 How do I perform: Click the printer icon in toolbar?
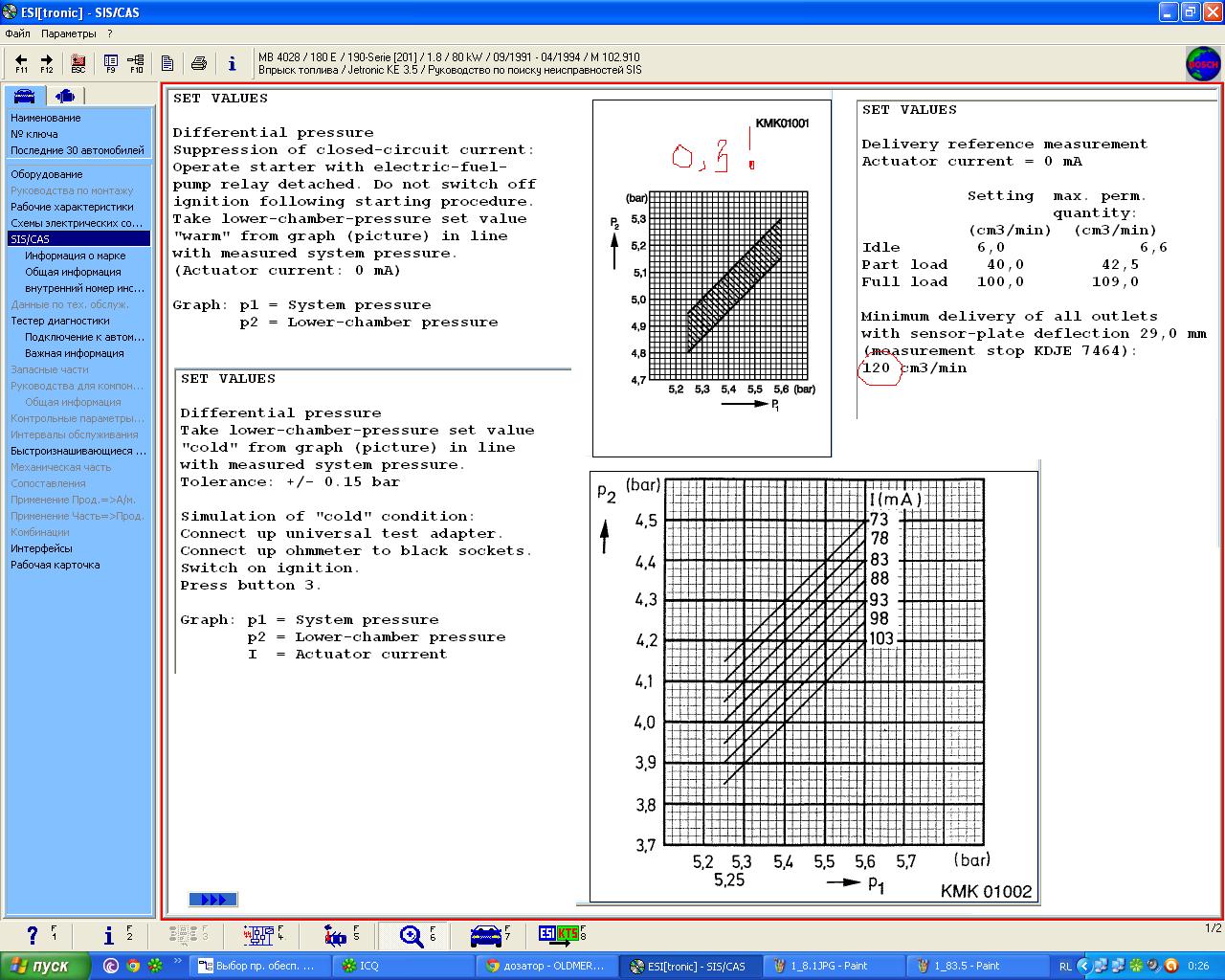(x=199, y=63)
